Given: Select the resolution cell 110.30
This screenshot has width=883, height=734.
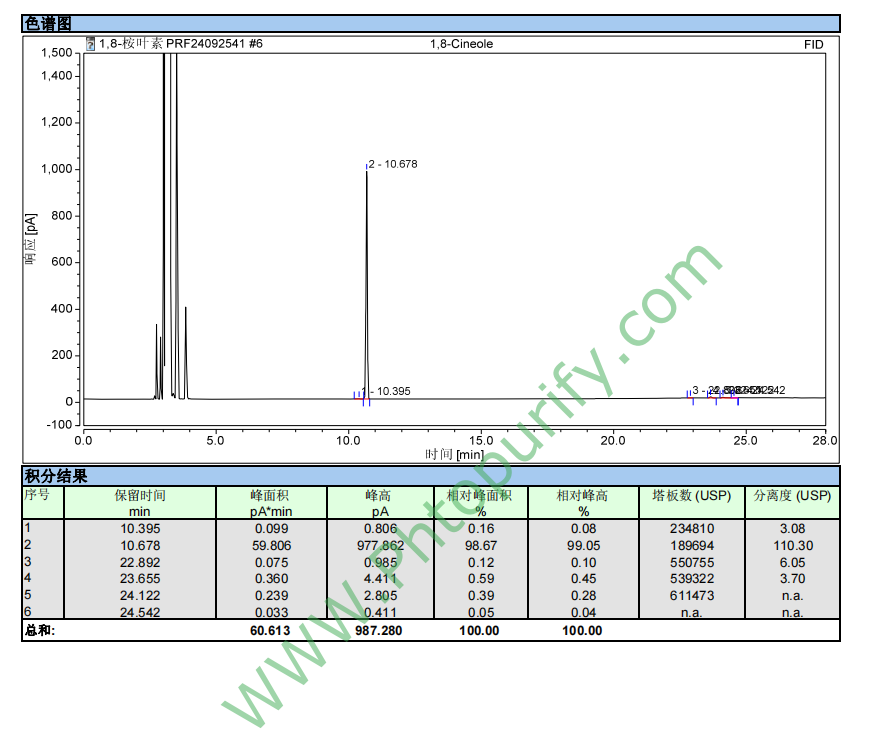Looking at the screenshot, I should pos(792,545).
